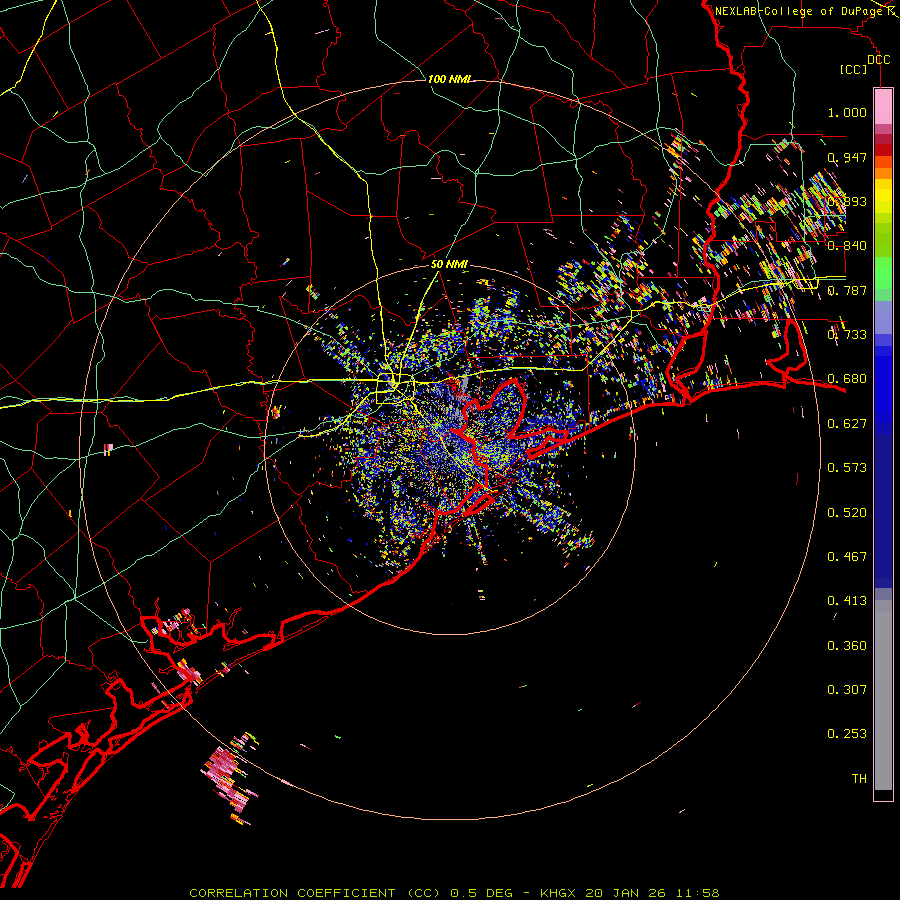Click the 0.413 scale value
The height and width of the screenshot is (900, 900).
click(847, 601)
